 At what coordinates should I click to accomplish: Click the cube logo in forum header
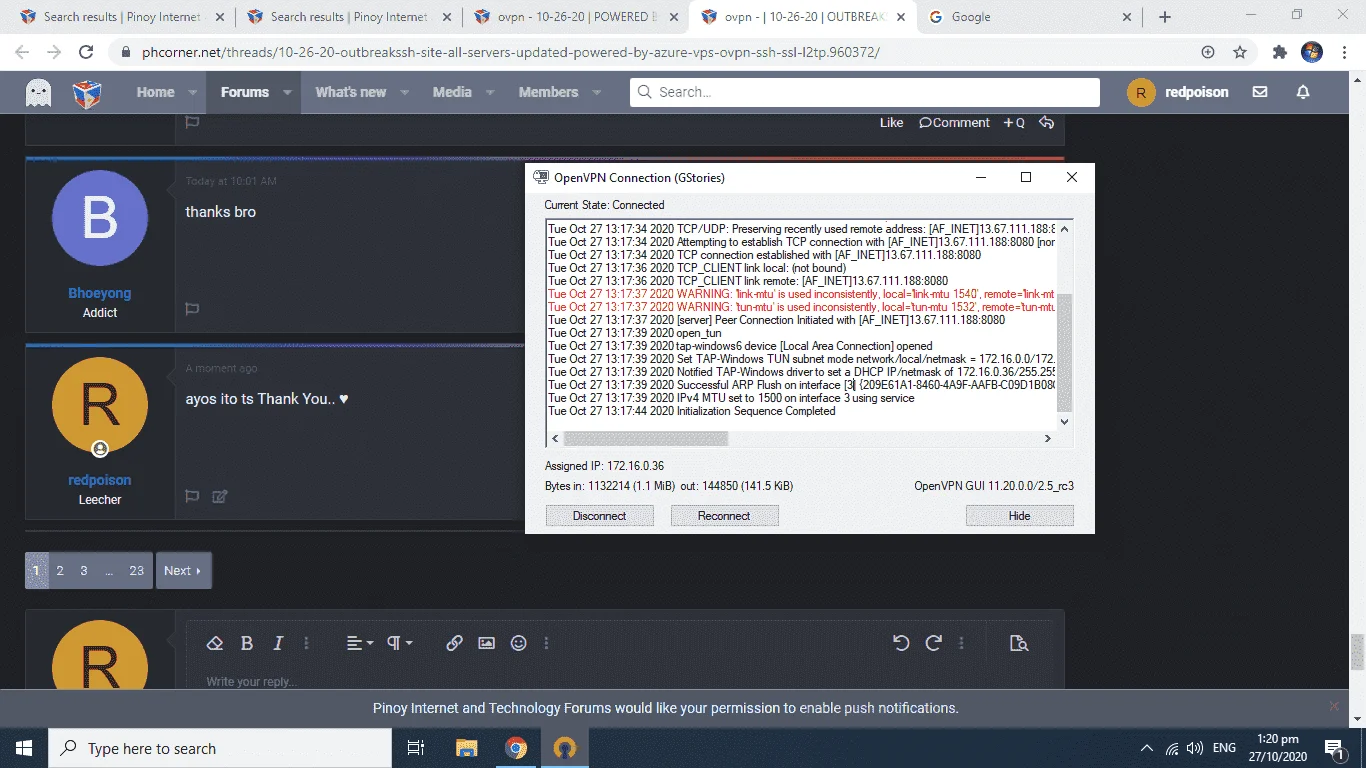pos(87,93)
